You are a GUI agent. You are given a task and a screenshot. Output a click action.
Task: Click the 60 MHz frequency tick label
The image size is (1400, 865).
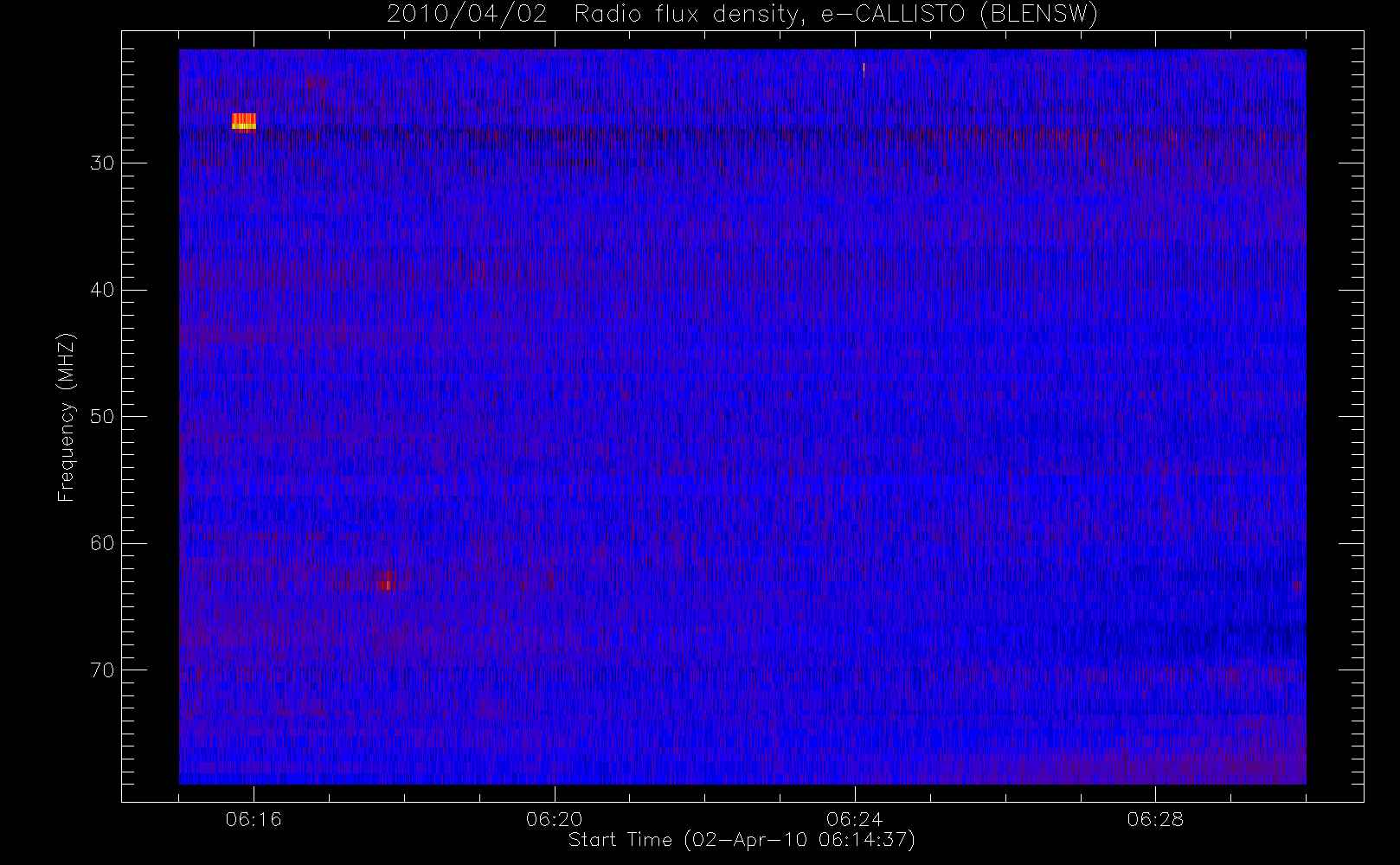click(x=102, y=543)
